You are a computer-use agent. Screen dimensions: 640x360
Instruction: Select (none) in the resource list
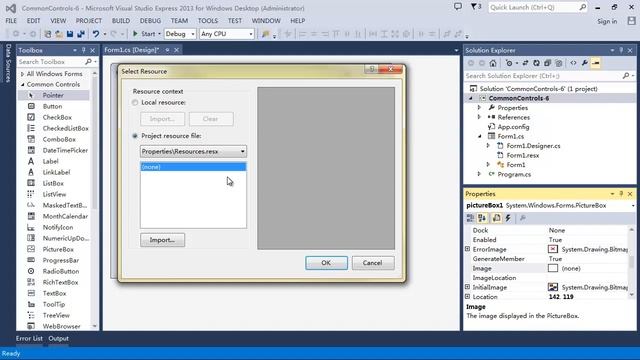click(x=193, y=167)
